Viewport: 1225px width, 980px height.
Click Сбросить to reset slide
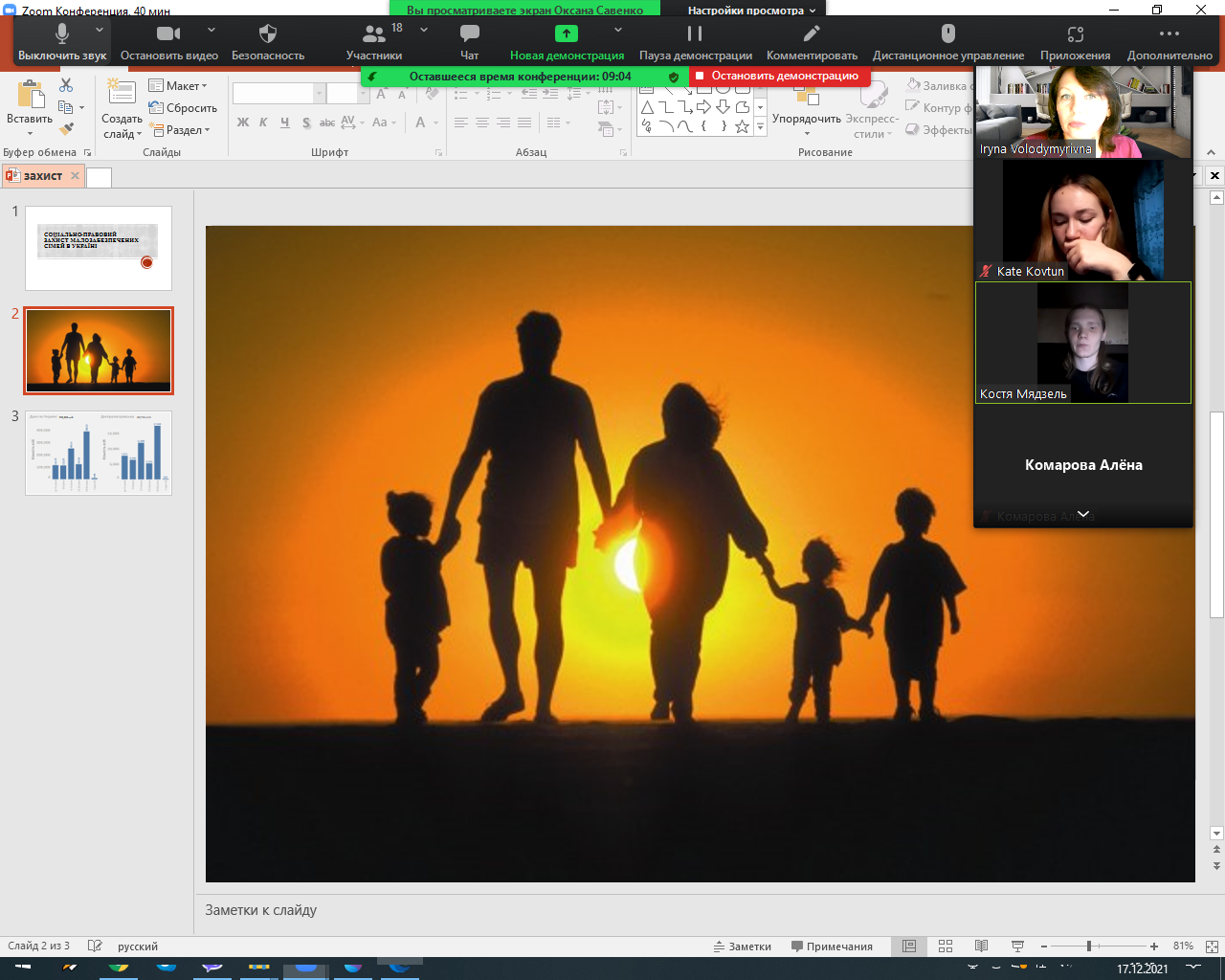[183, 108]
